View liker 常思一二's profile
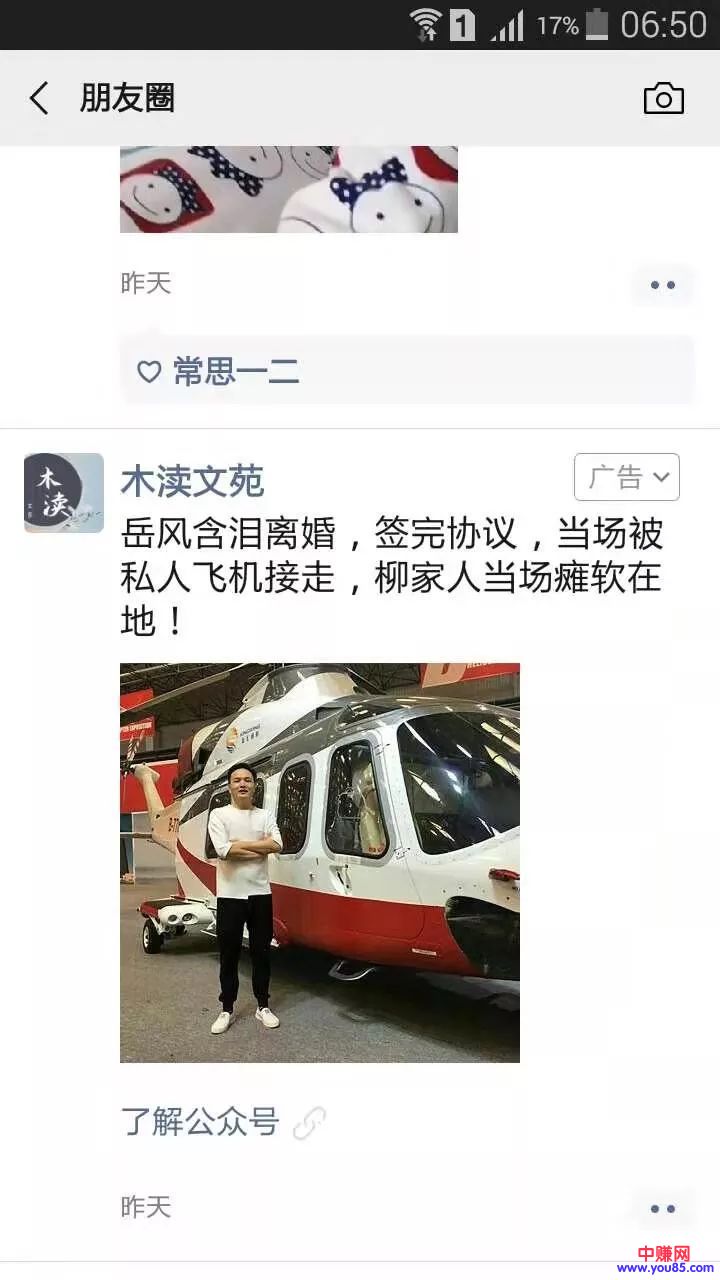Screen dimensions: 720x1280 (x=236, y=372)
